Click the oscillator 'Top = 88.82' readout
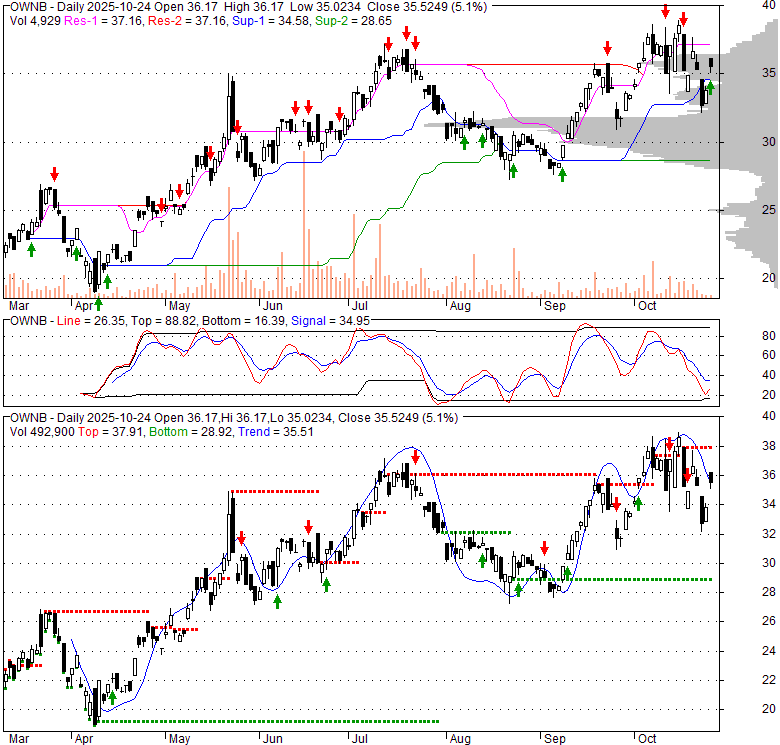Image resolution: width=780 pixels, height=745 pixels. (162, 321)
